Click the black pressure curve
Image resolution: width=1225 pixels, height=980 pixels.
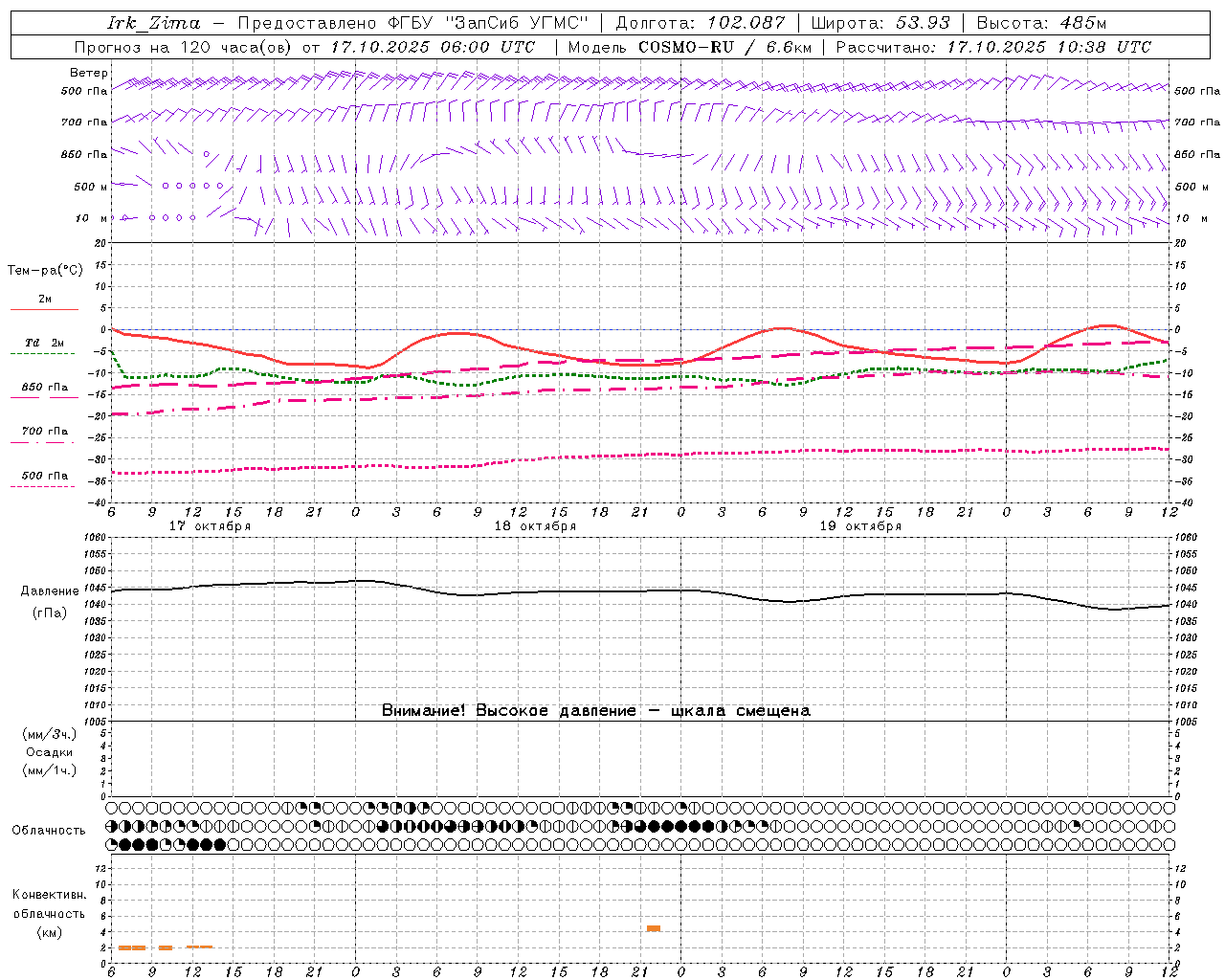pyautogui.click(x=639, y=590)
